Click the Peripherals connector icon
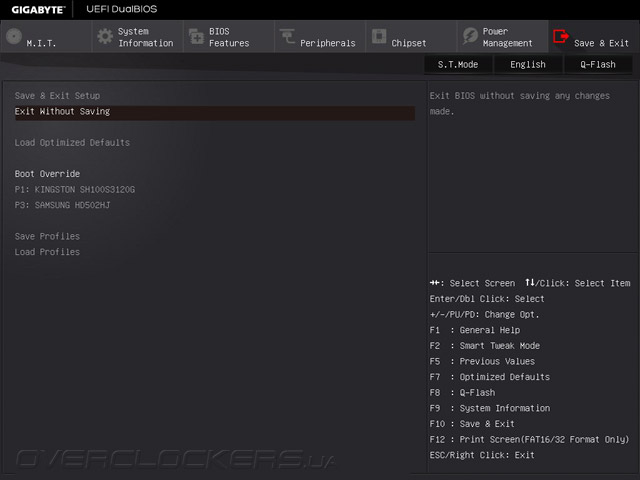640x480 pixels. [x=287, y=36]
